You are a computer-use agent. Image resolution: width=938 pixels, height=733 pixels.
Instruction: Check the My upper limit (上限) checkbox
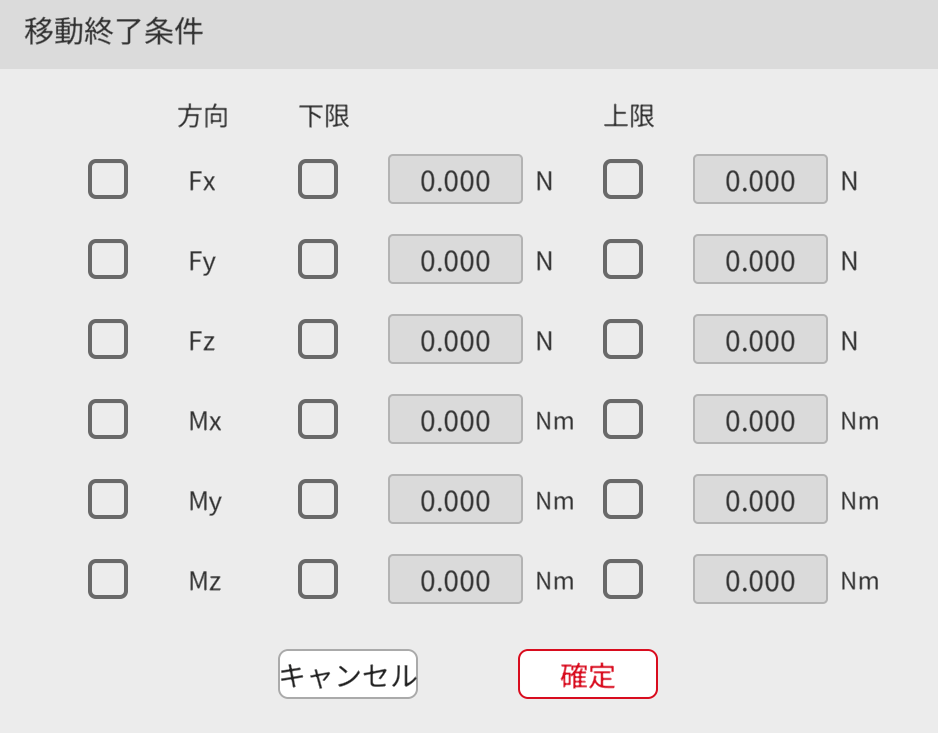click(x=623, y=500)
